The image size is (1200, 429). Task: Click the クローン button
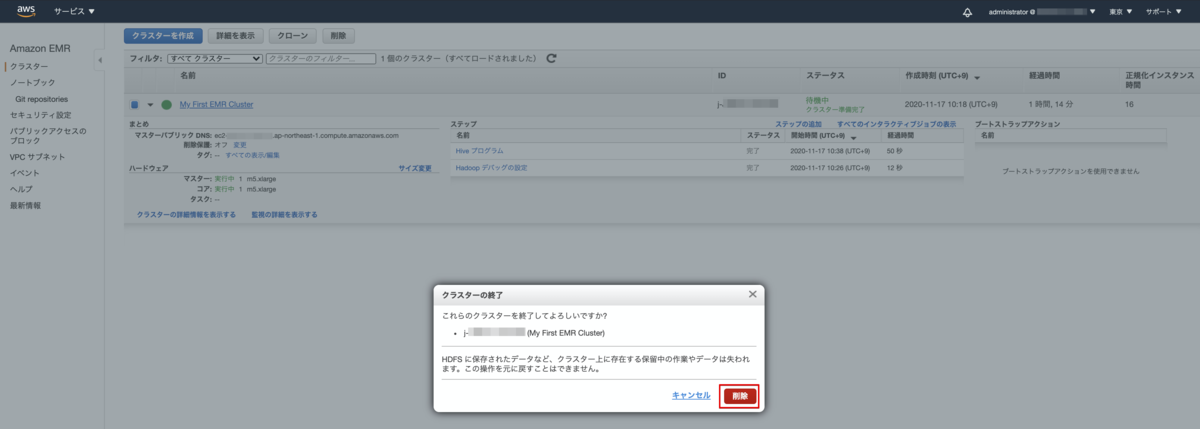(x=292, y=35)
